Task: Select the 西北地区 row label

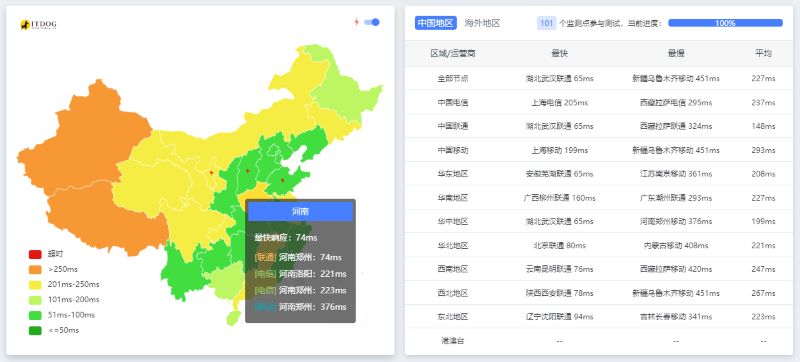Action: [453, 293]
